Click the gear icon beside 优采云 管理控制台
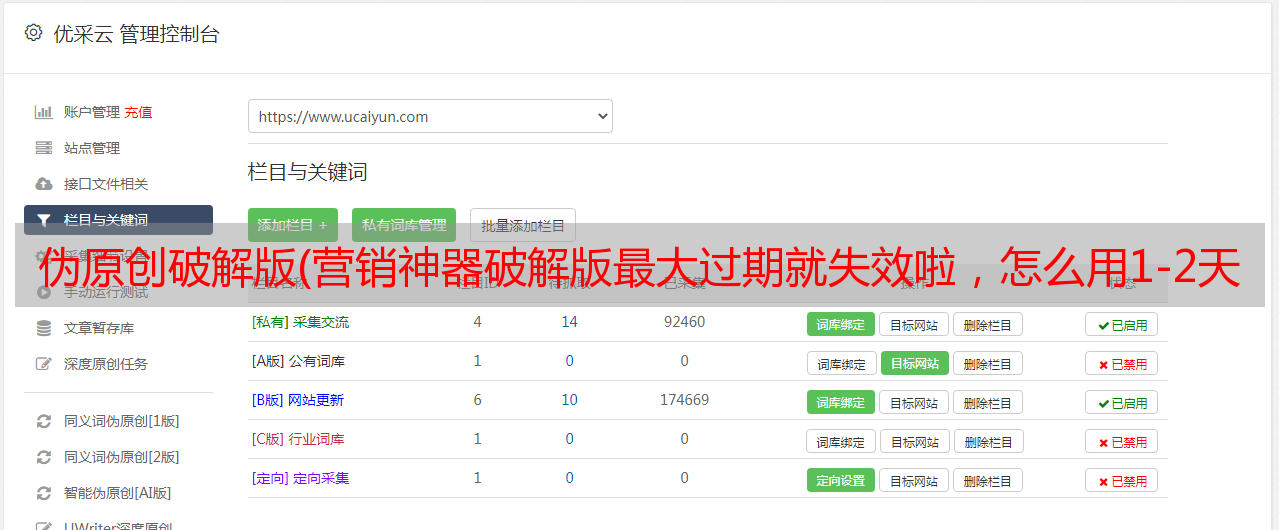 click(x=34, y=33)
